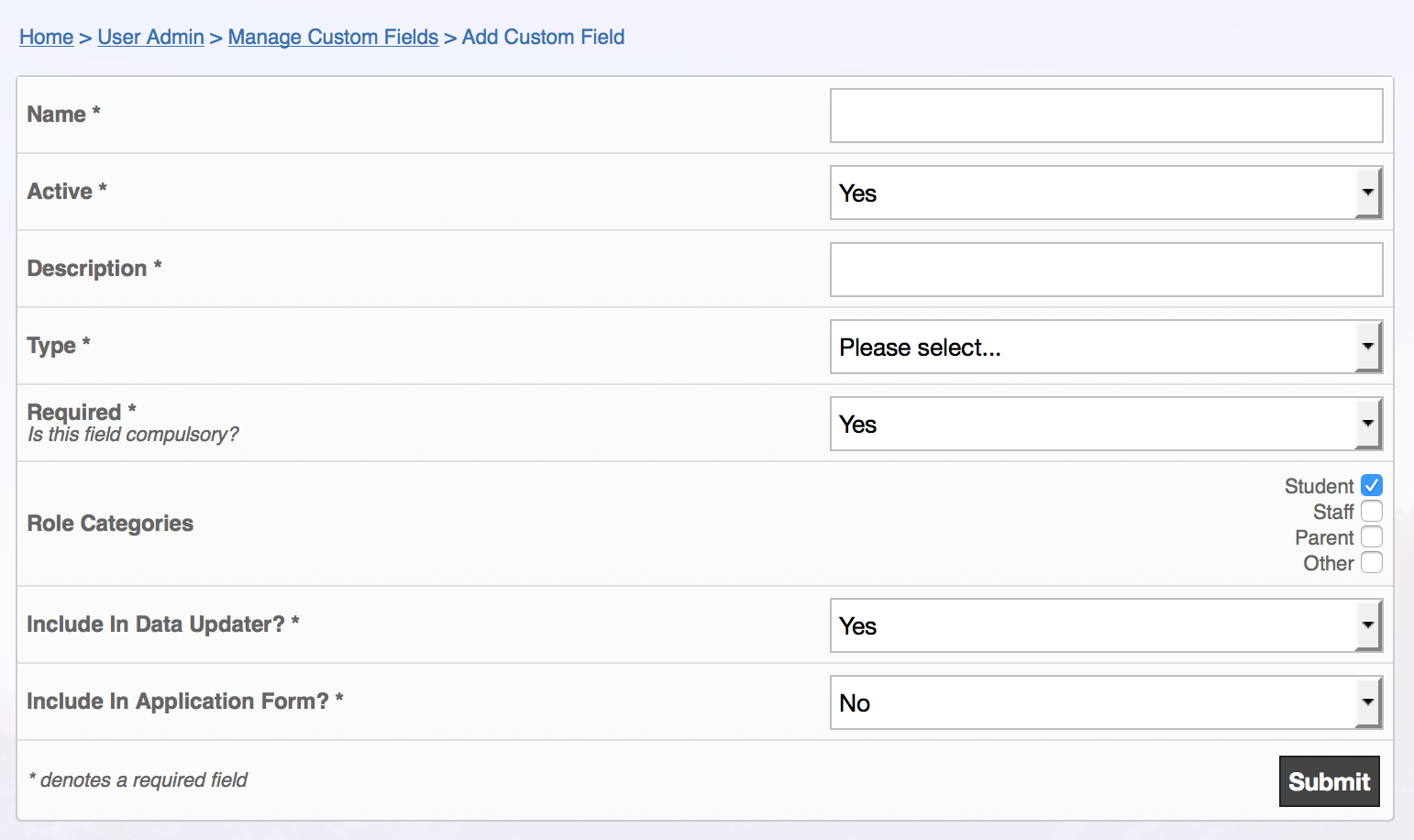Tick the Parent role checkbox
Viewport: 1414px width, 840px height.
click(x=1371, y=536)
